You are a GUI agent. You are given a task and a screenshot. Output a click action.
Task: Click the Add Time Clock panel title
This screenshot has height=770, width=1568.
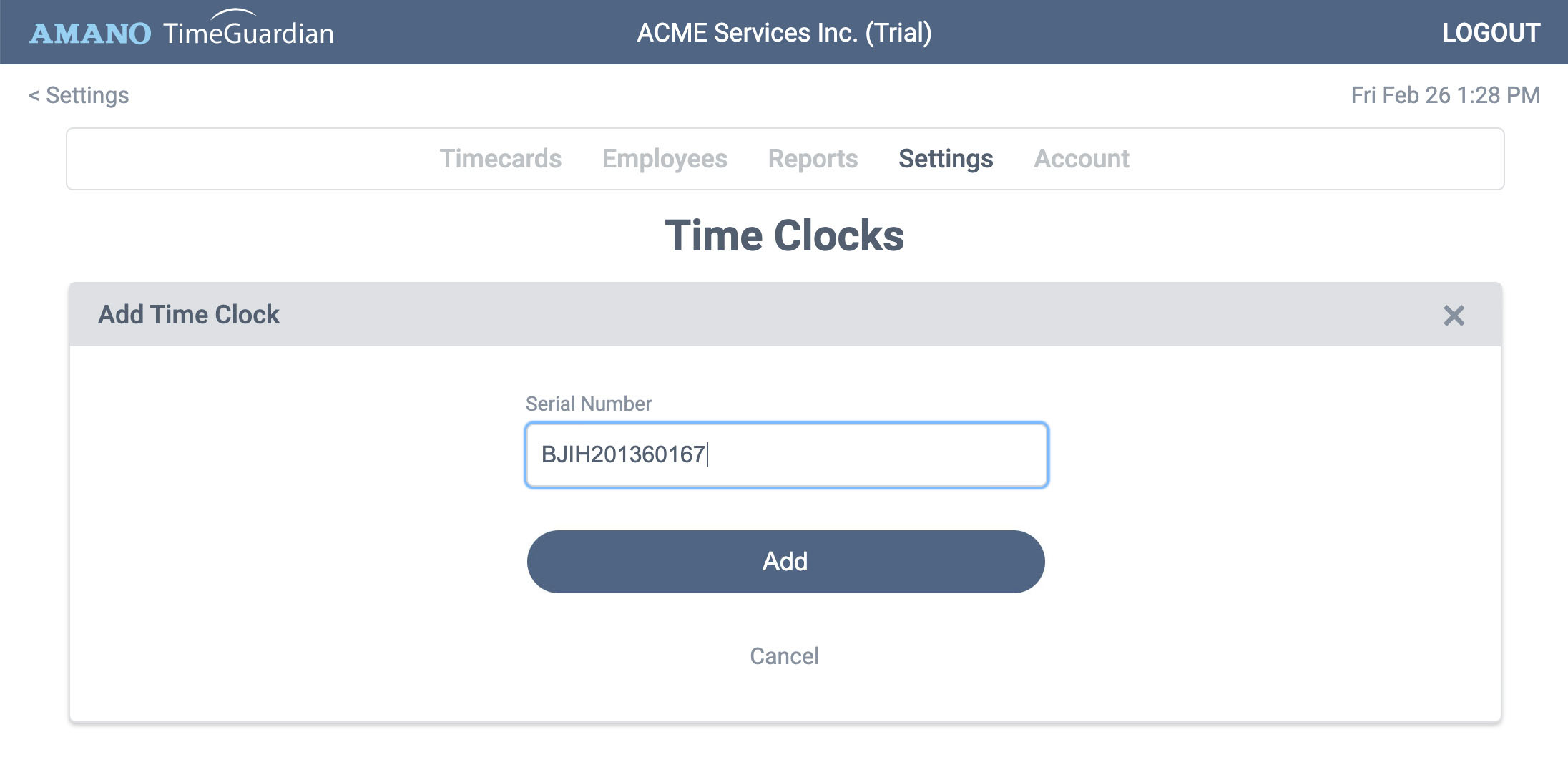189,315
